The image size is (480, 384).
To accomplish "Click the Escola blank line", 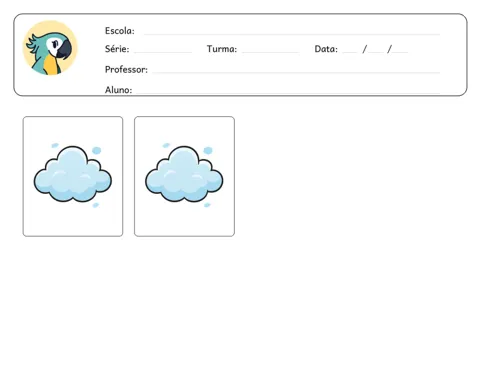I will pos(292,34).
